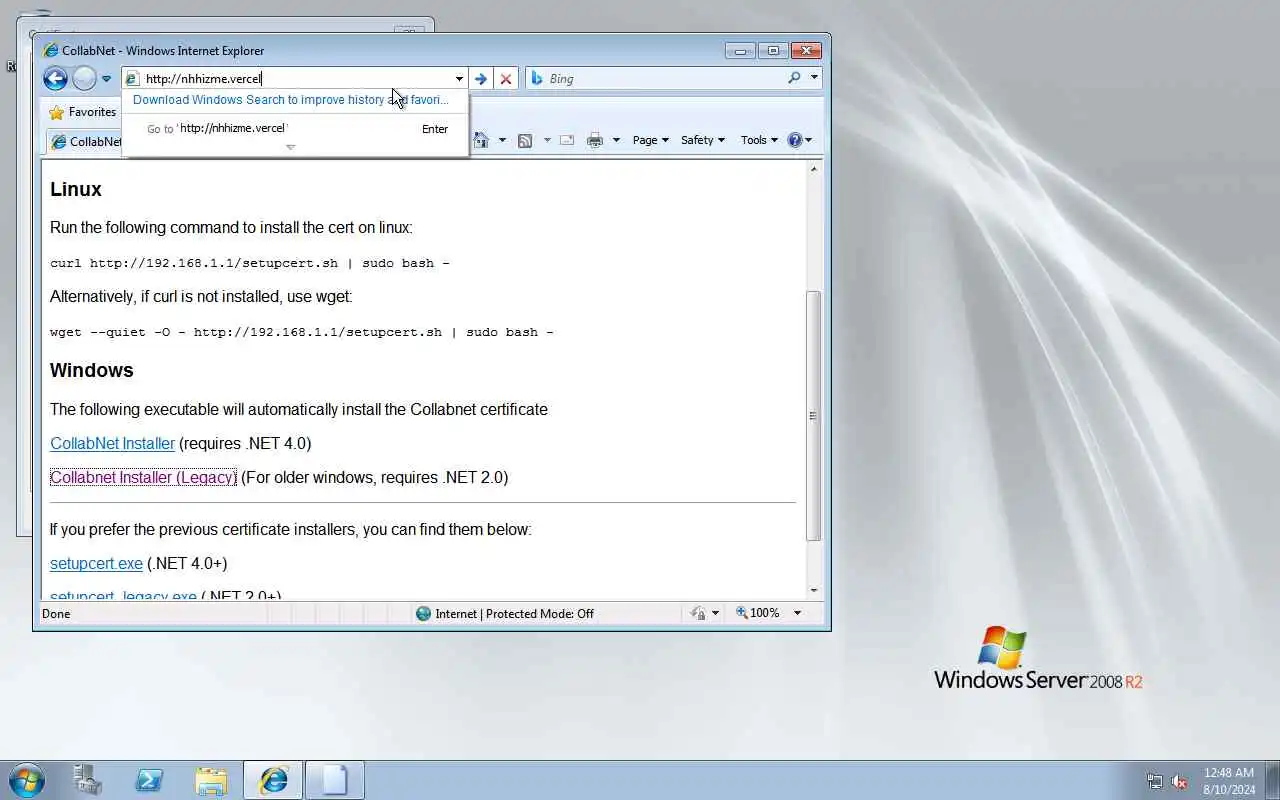Click the privacy lock status bar icon
This screenshot has height=800, width=1280.
pyautogui.click(x=698, y=613)
